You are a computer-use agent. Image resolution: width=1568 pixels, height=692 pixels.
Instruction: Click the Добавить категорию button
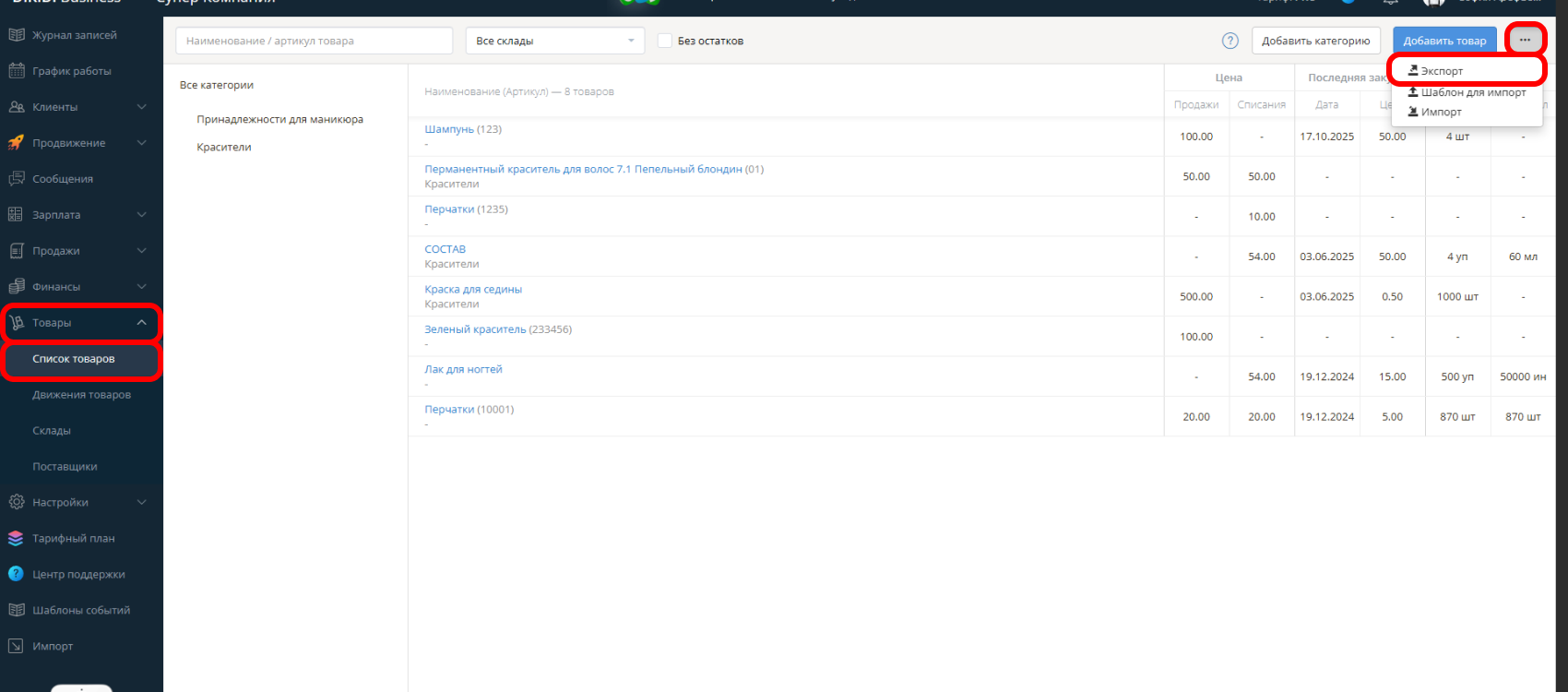(x=1315, y=41)
